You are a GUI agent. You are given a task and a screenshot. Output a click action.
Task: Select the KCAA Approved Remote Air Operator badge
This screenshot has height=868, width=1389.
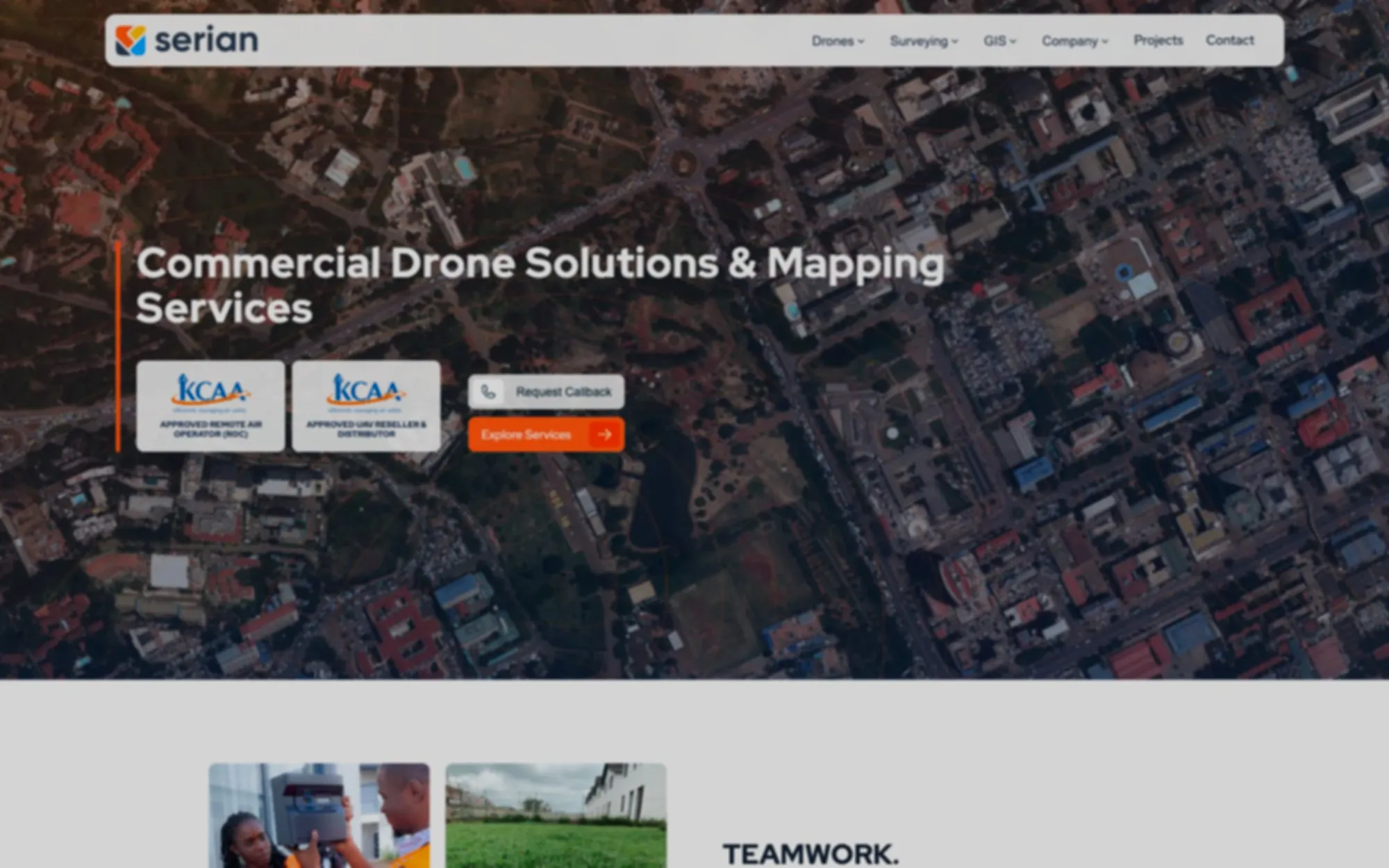[210, 406]
